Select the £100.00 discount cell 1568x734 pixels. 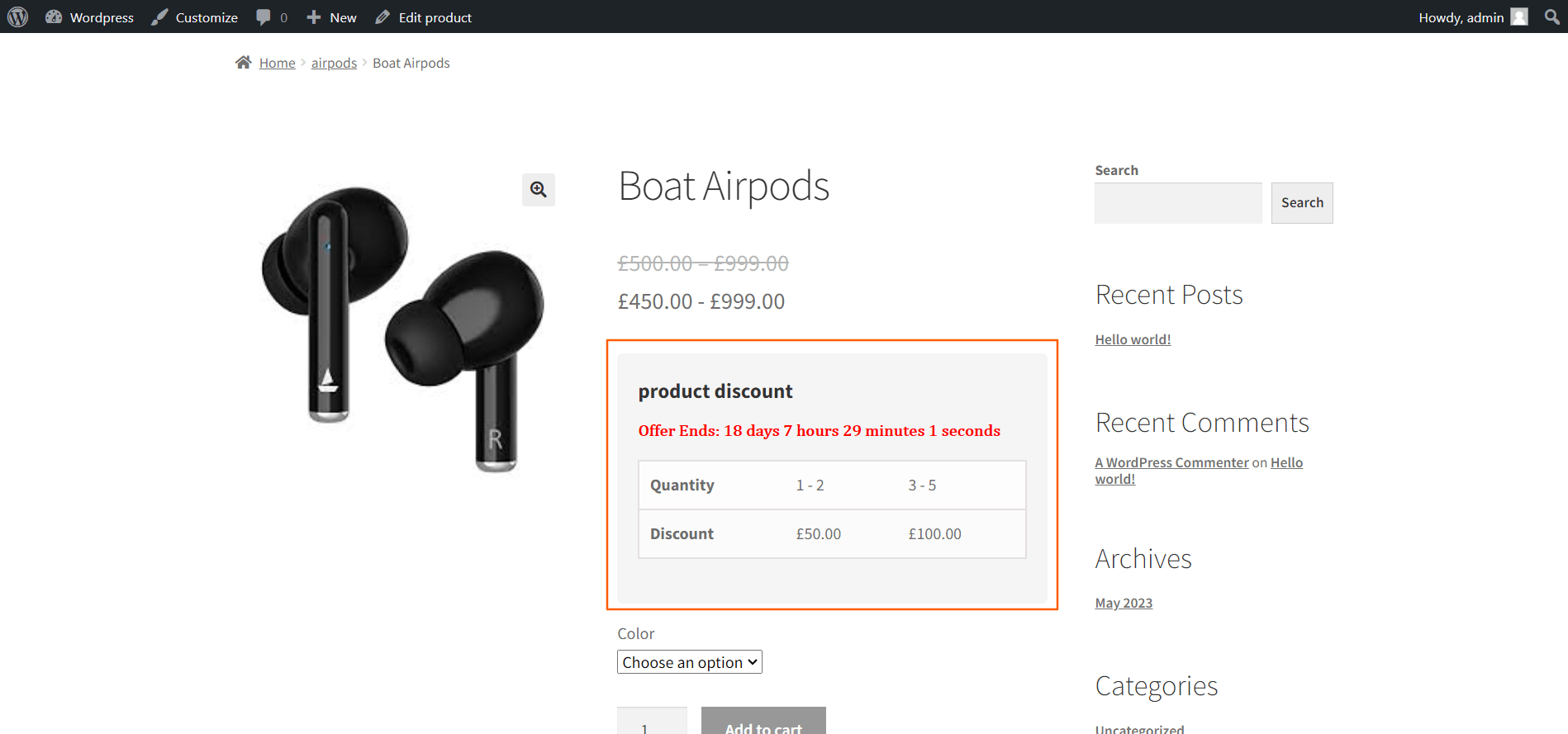pyautogui.click(x=935, y=534)
